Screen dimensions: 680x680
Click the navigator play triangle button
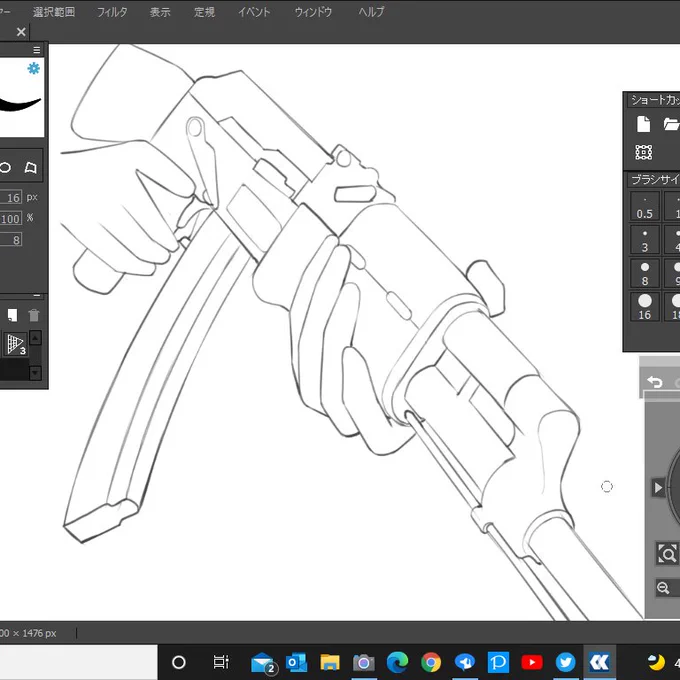[658, 488]
